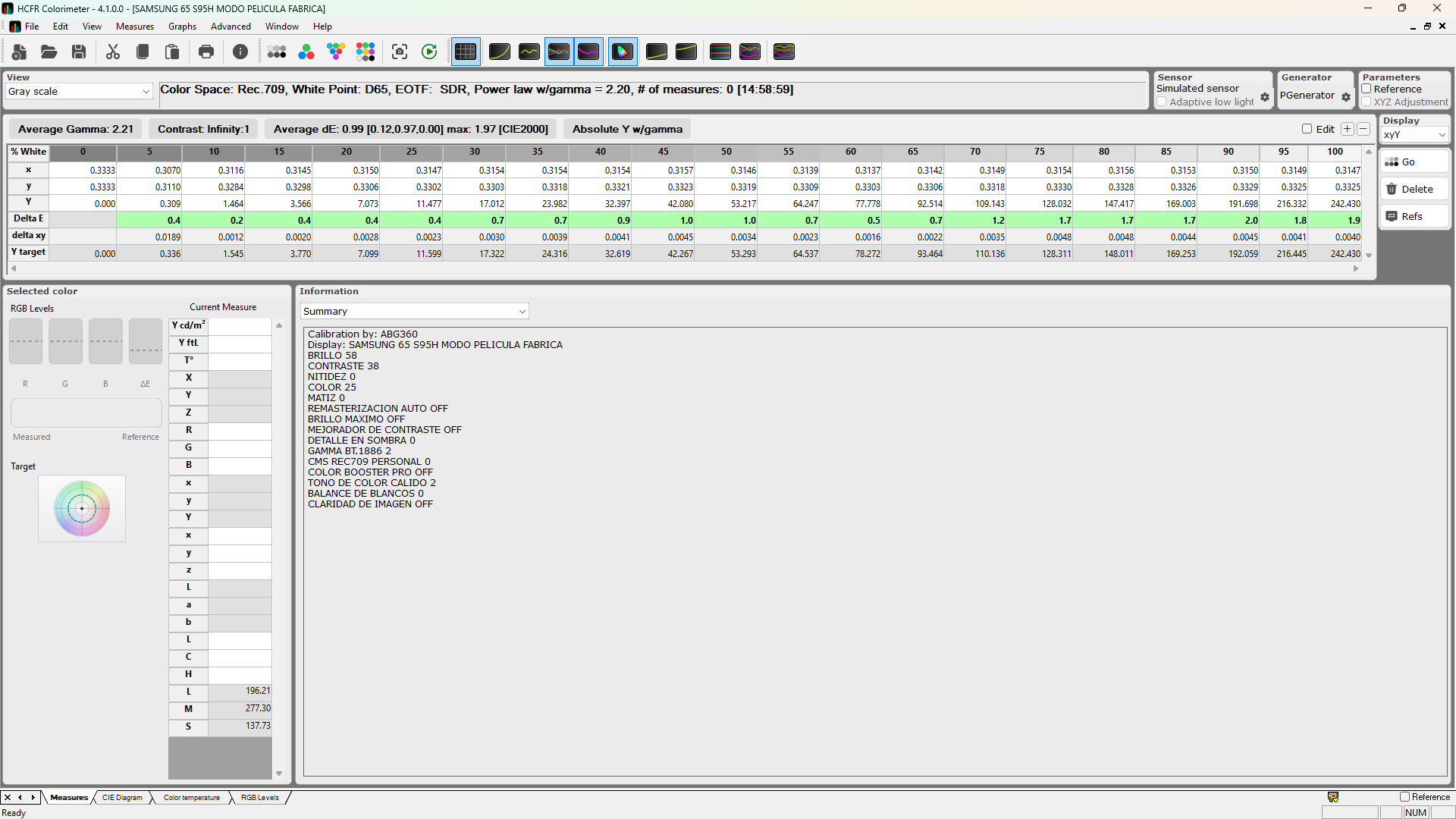Image resolution: width=1456 pixels, height=819 pixels.
Task: Measure gray scale with the gray dots icon
Action: (x=277, y=52)
